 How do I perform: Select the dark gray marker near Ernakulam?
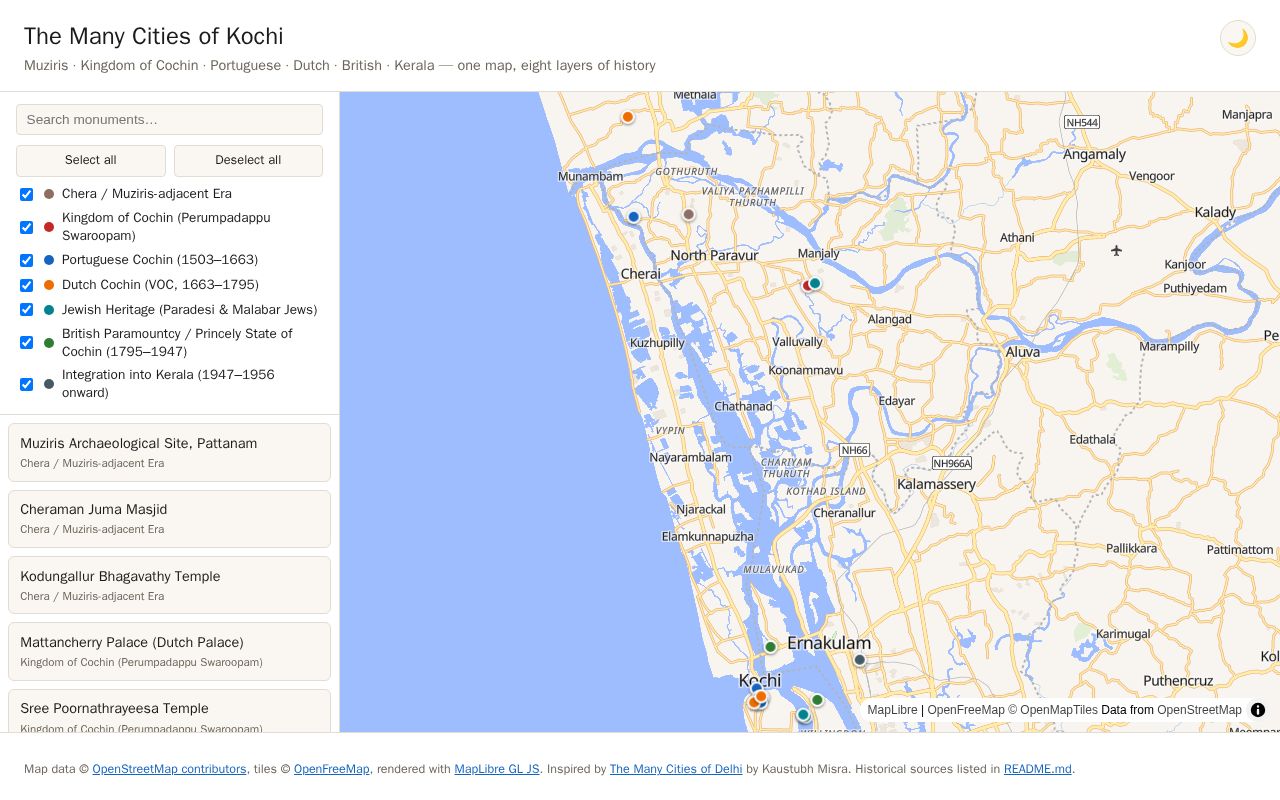tap(859, 660)
